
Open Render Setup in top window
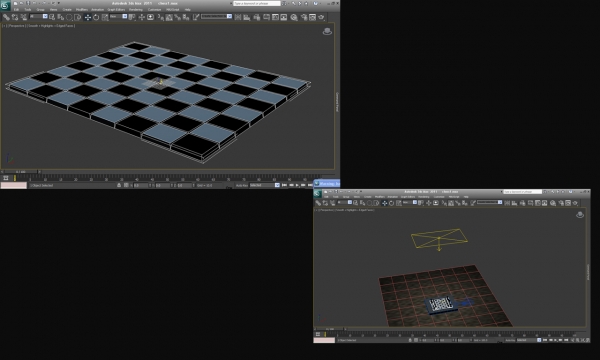click(304, 17)
